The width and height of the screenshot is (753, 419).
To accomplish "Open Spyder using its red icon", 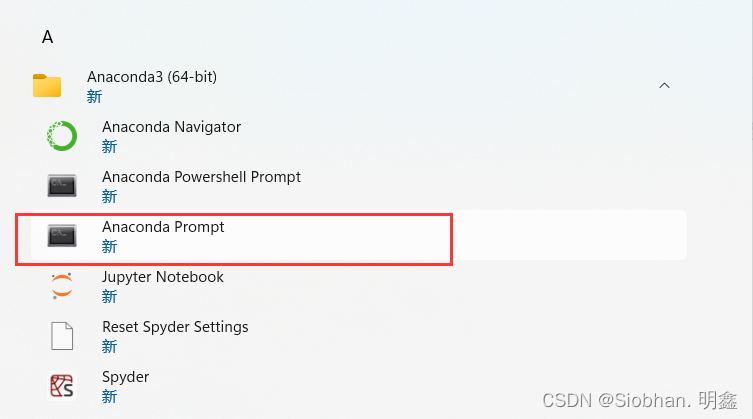I will [62, 386].
